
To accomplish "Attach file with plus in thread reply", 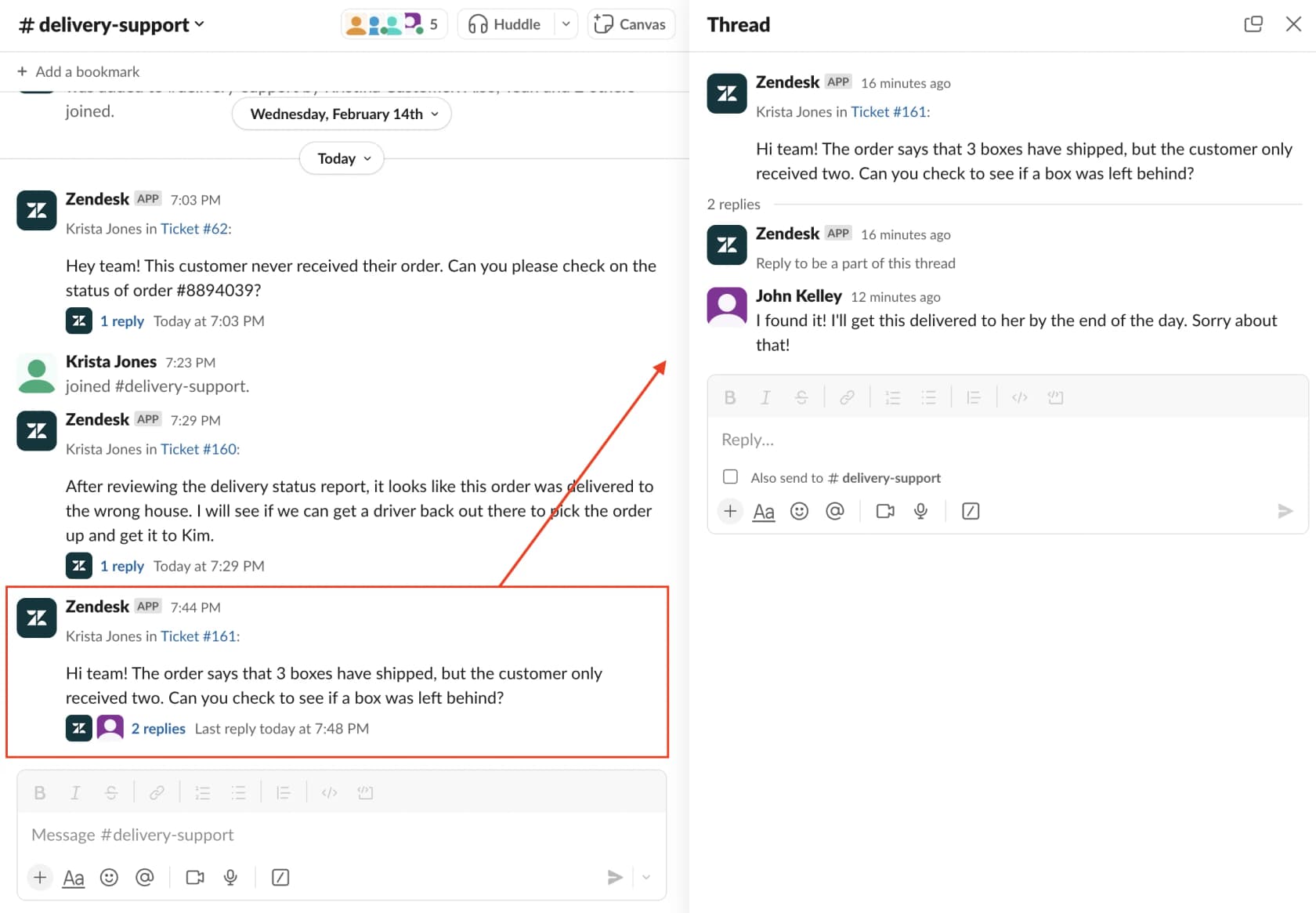I will (730, 511).
